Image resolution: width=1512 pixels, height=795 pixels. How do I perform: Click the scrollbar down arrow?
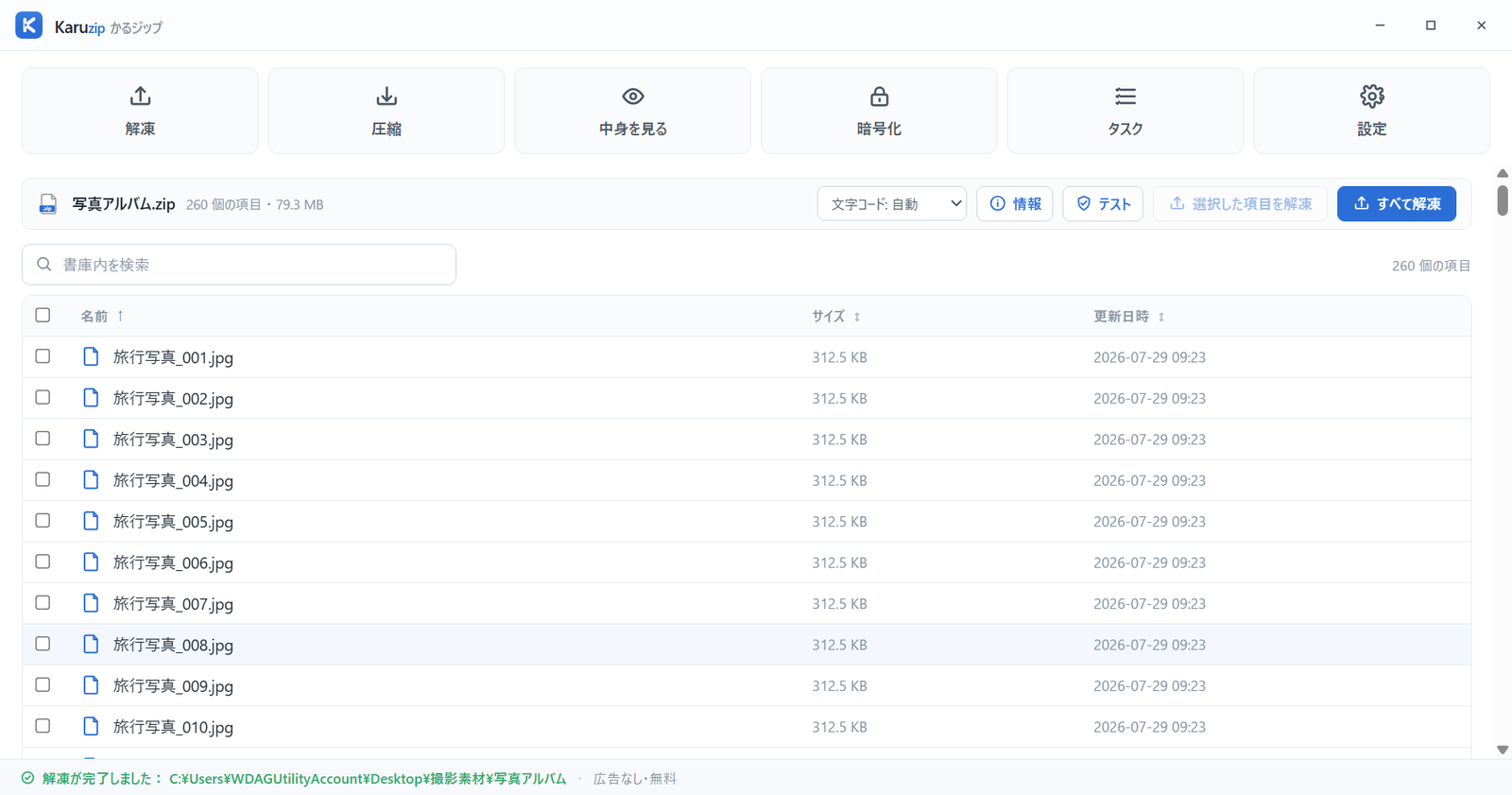1503,750
